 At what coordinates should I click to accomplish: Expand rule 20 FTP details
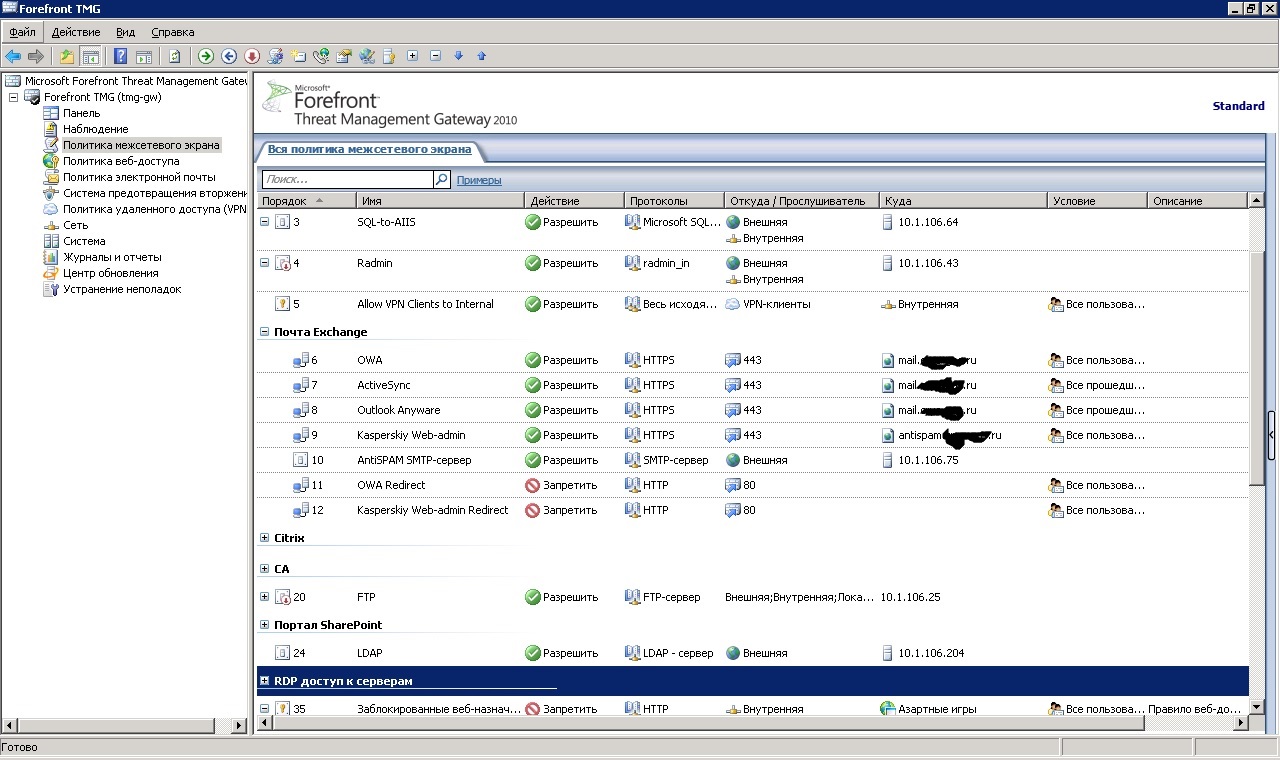[265, 597]
